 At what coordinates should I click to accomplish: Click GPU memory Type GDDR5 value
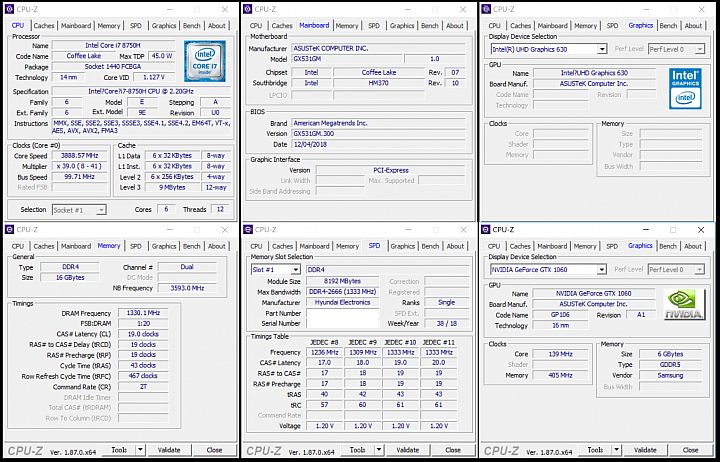(x=670, y=365)
